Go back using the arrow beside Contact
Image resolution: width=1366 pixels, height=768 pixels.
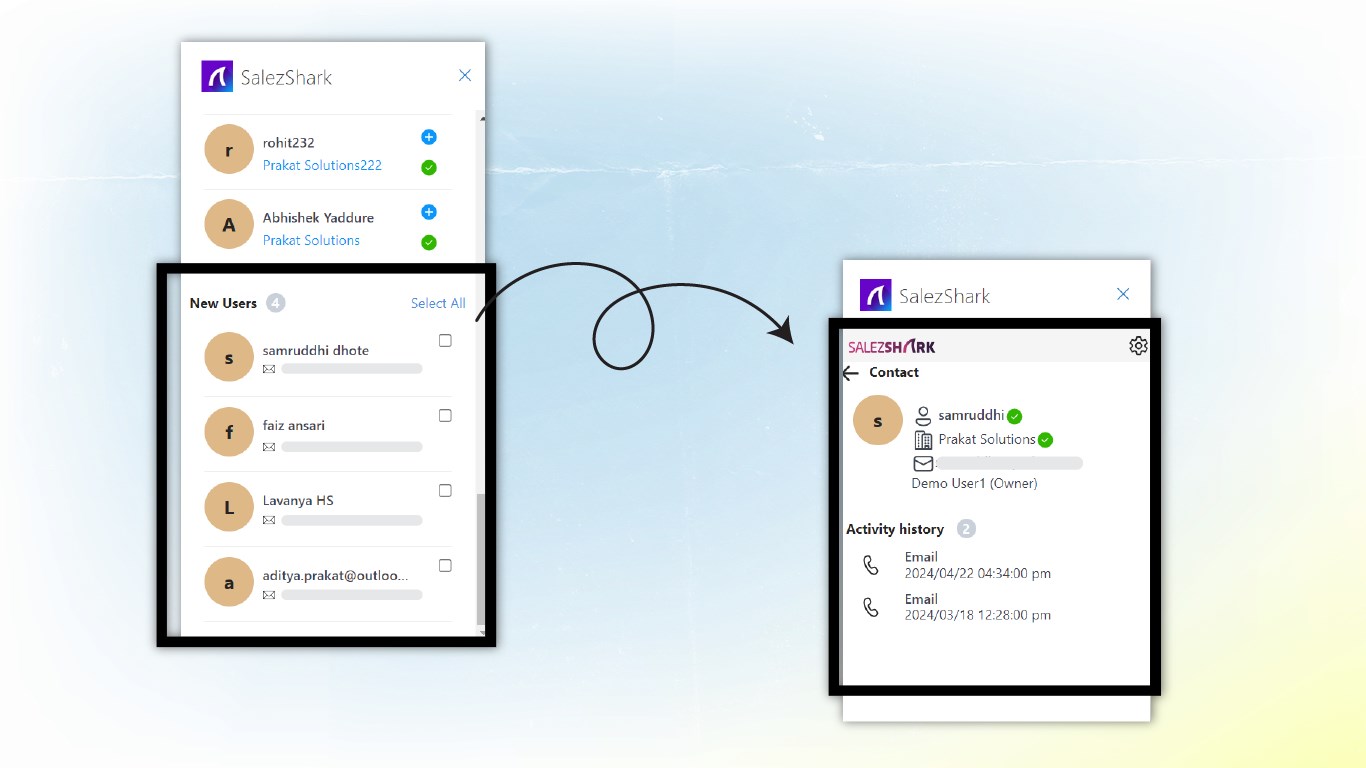point(851,373)
